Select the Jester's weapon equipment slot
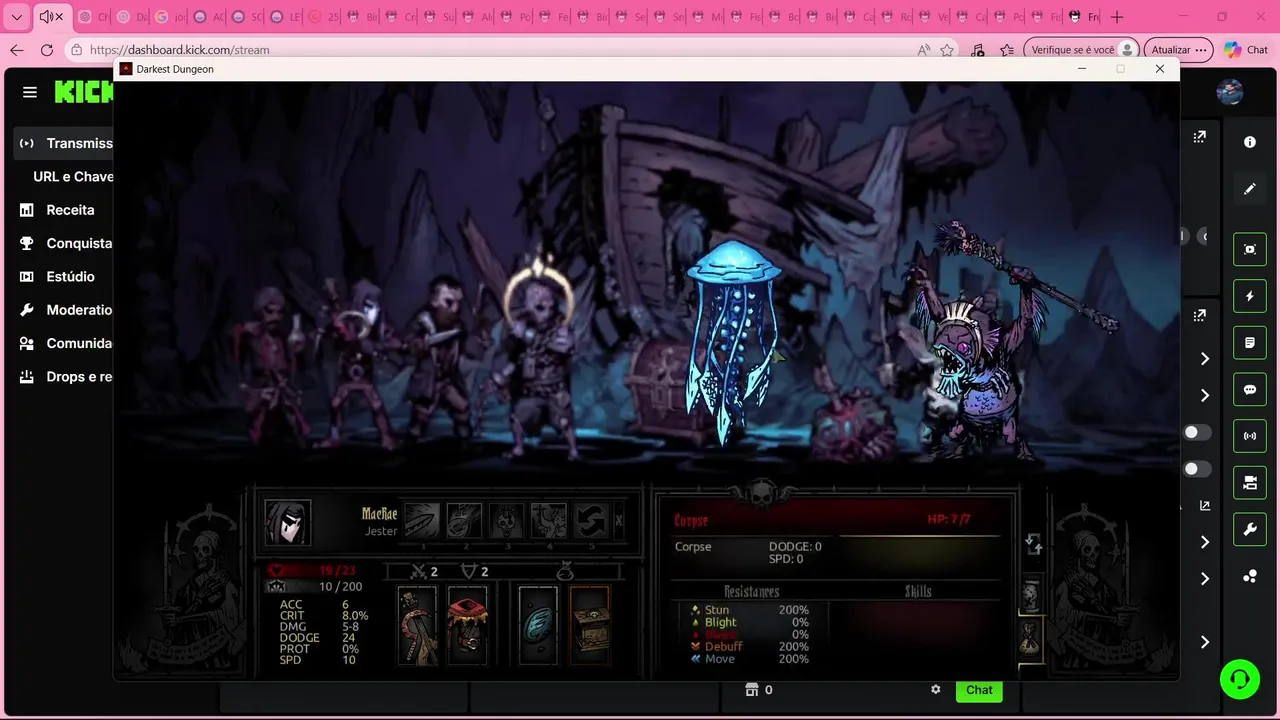This screenshot has height=720, width=1280. (417, 625)
